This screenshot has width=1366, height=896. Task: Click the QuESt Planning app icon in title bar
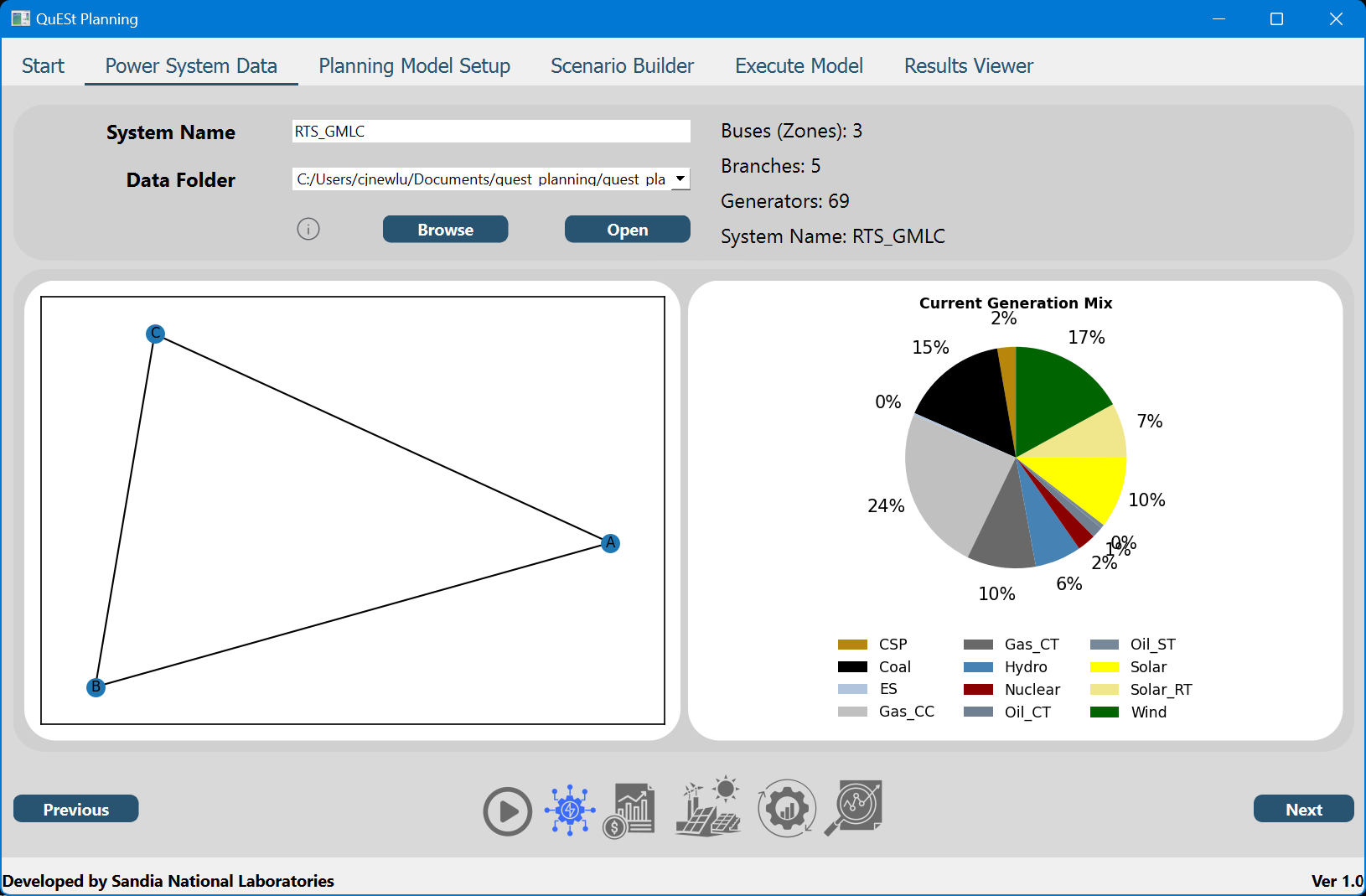point(20,18)
